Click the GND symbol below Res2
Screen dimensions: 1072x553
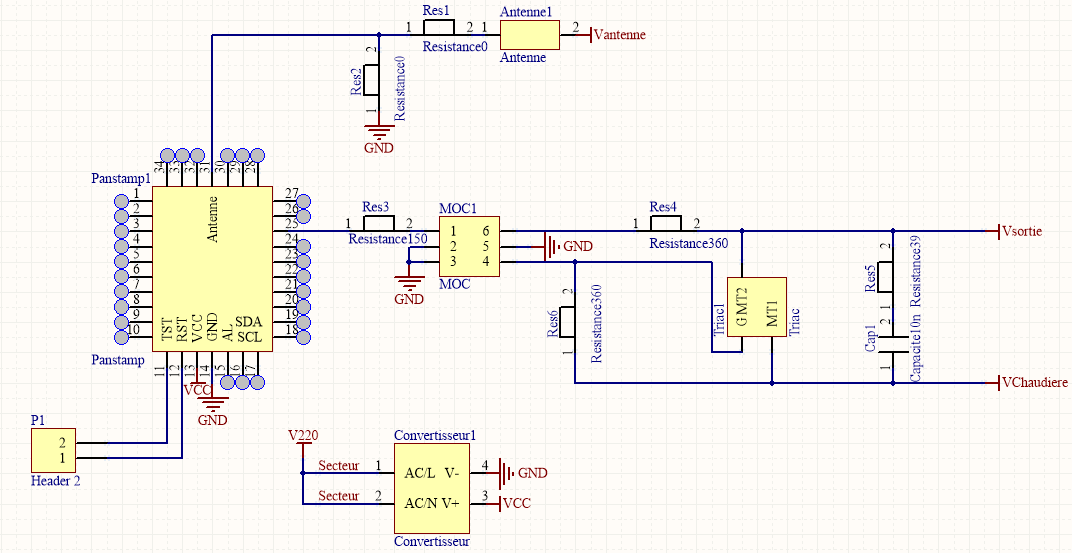pos(377,131)
